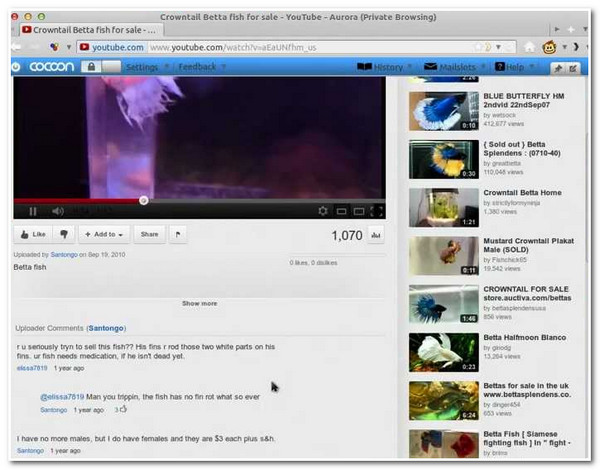Open uploader Santongo channel link
Screen dimensions: 600x470
point(64,255)
